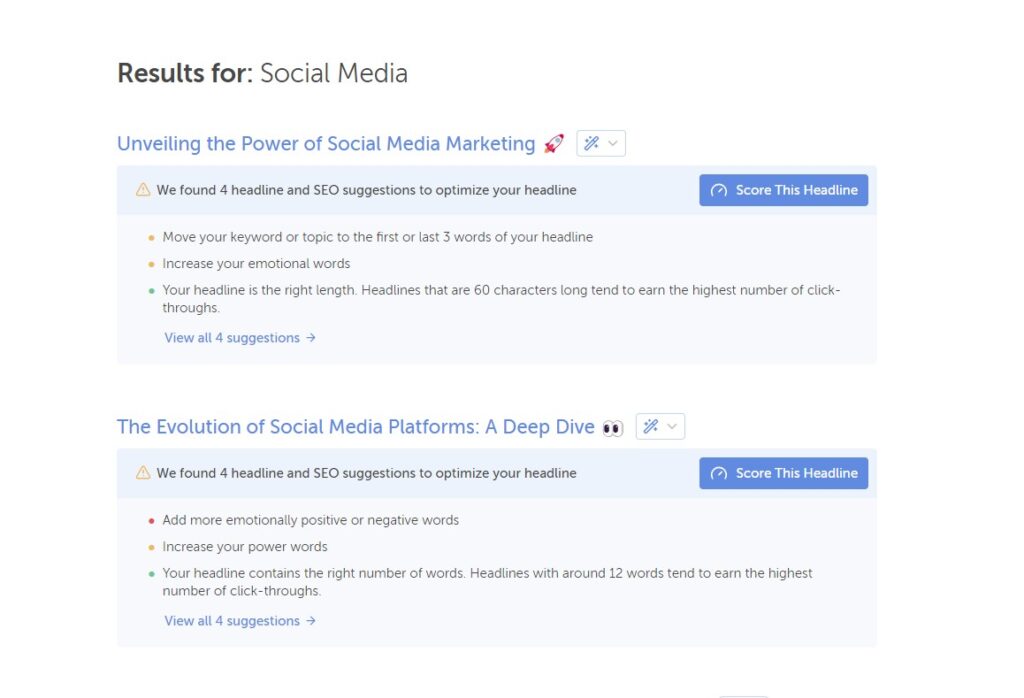Click magic wand icon beside Unveiling headline
Image resolution: width=1024 pixels, height=698 pixels.
coord(591,144)
